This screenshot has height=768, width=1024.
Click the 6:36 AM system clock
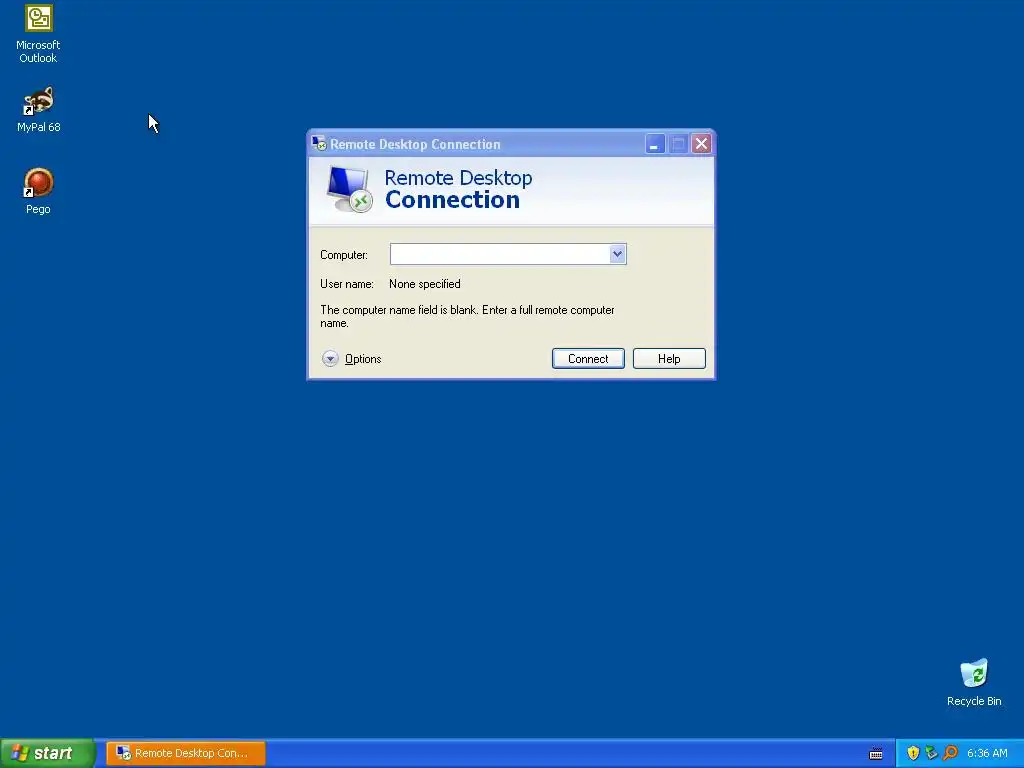point(987,753)
